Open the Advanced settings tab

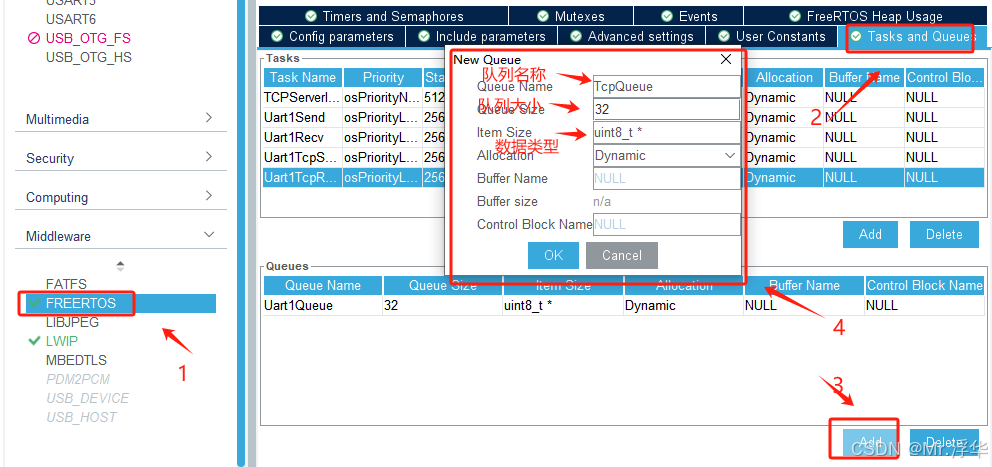coord(631,36)
